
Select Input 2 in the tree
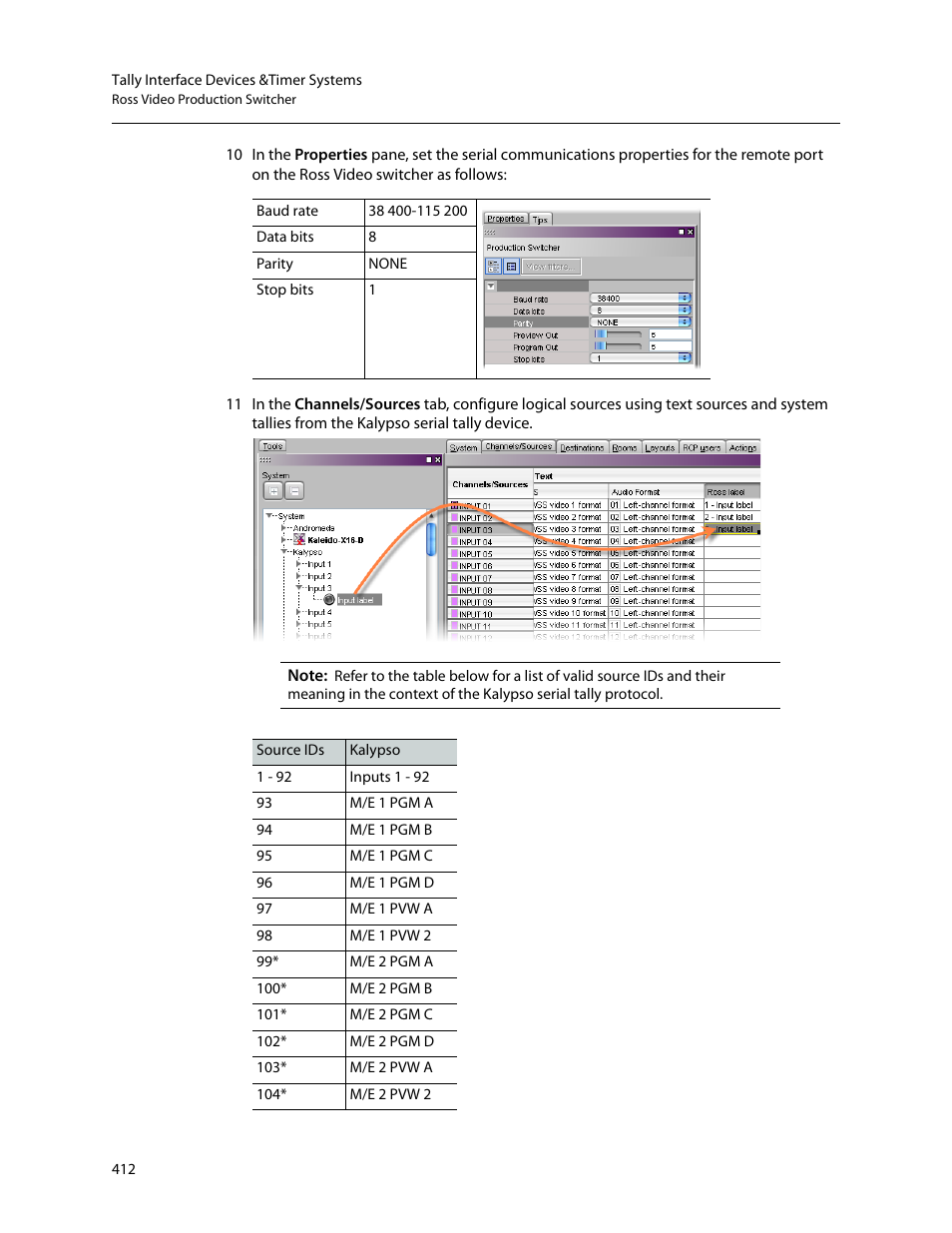319,576
